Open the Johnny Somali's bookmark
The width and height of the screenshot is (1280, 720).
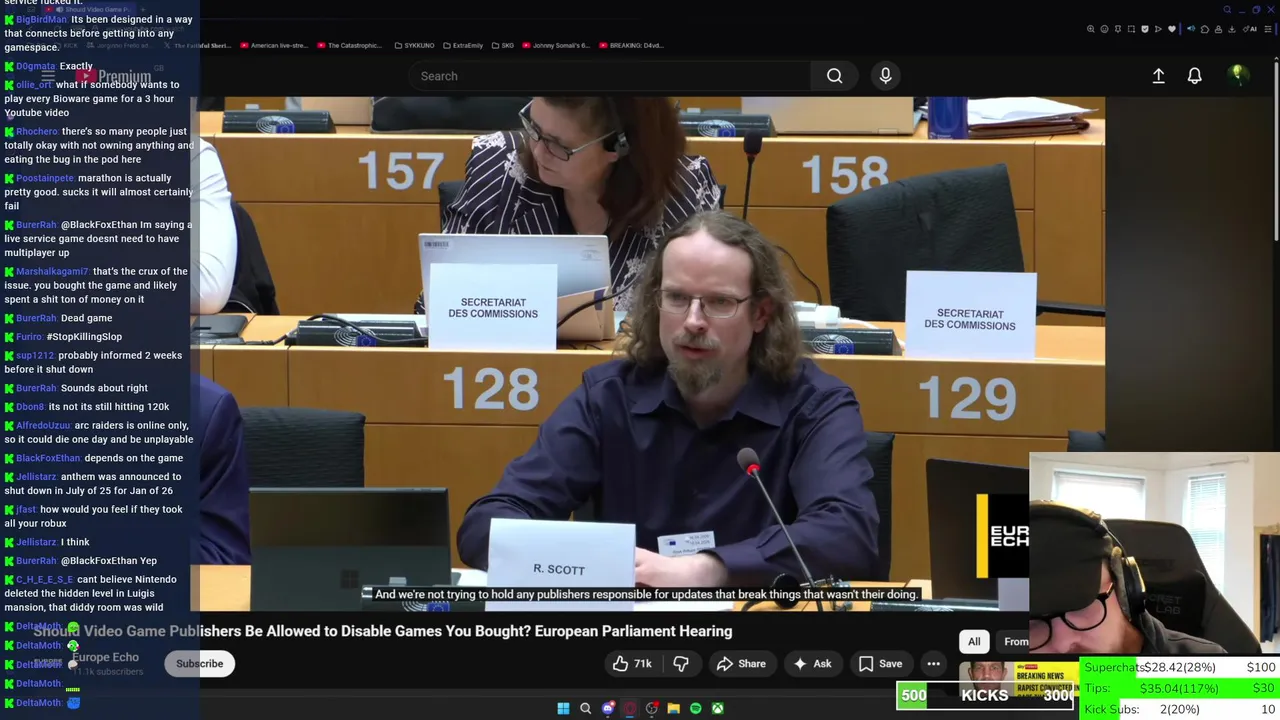[x=556, y=45]
